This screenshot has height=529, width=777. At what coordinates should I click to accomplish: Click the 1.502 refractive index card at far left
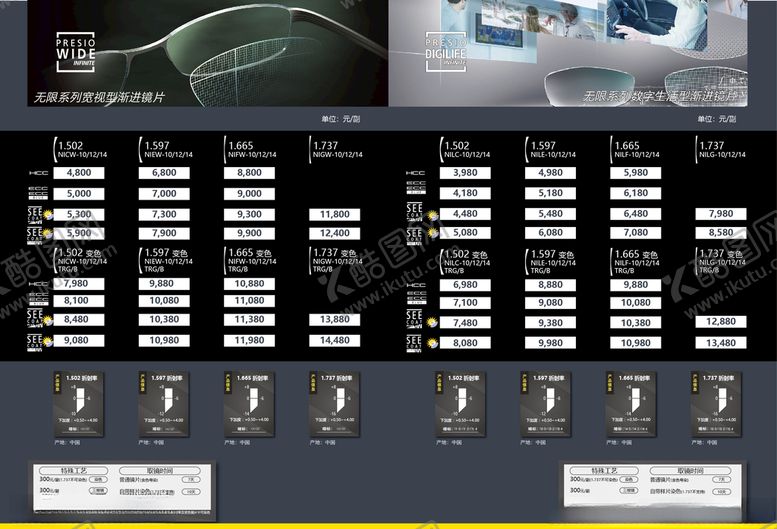(x=76, y=403)
